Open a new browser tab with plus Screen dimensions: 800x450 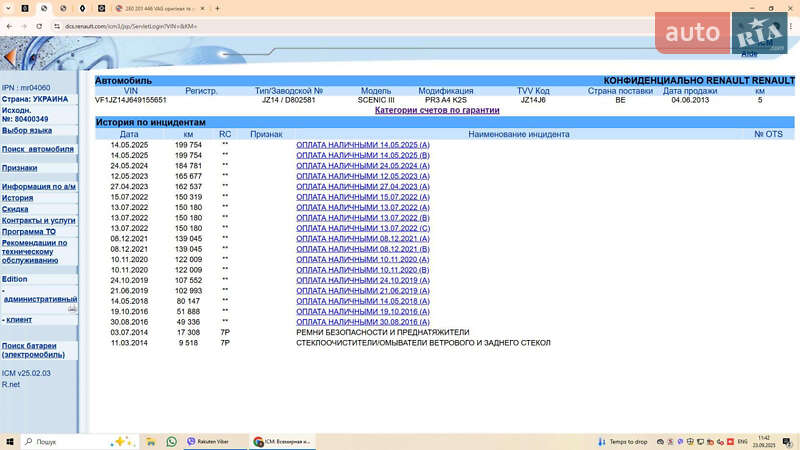tap(218, 8)
